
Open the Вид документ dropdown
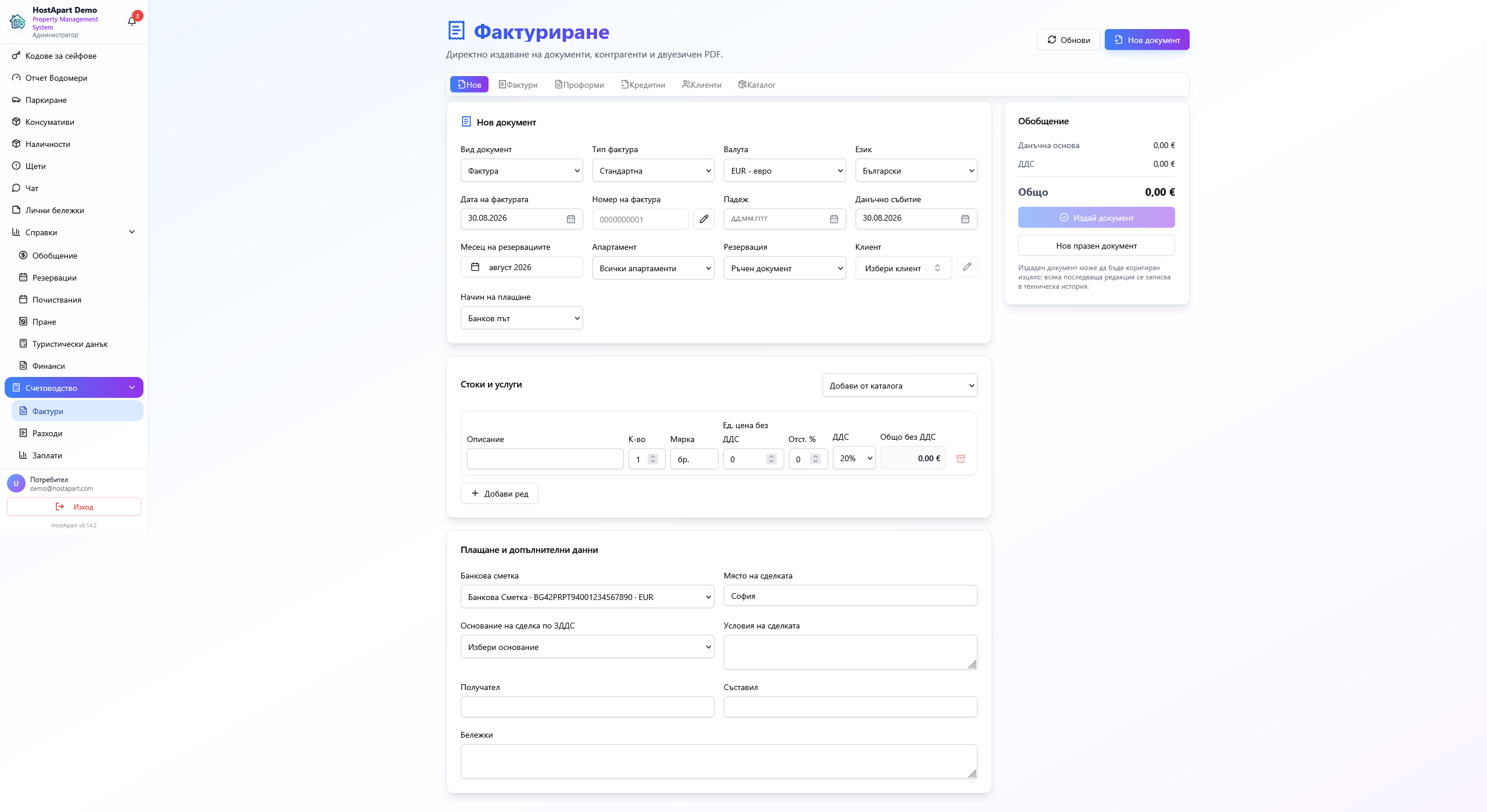[522, 171]
